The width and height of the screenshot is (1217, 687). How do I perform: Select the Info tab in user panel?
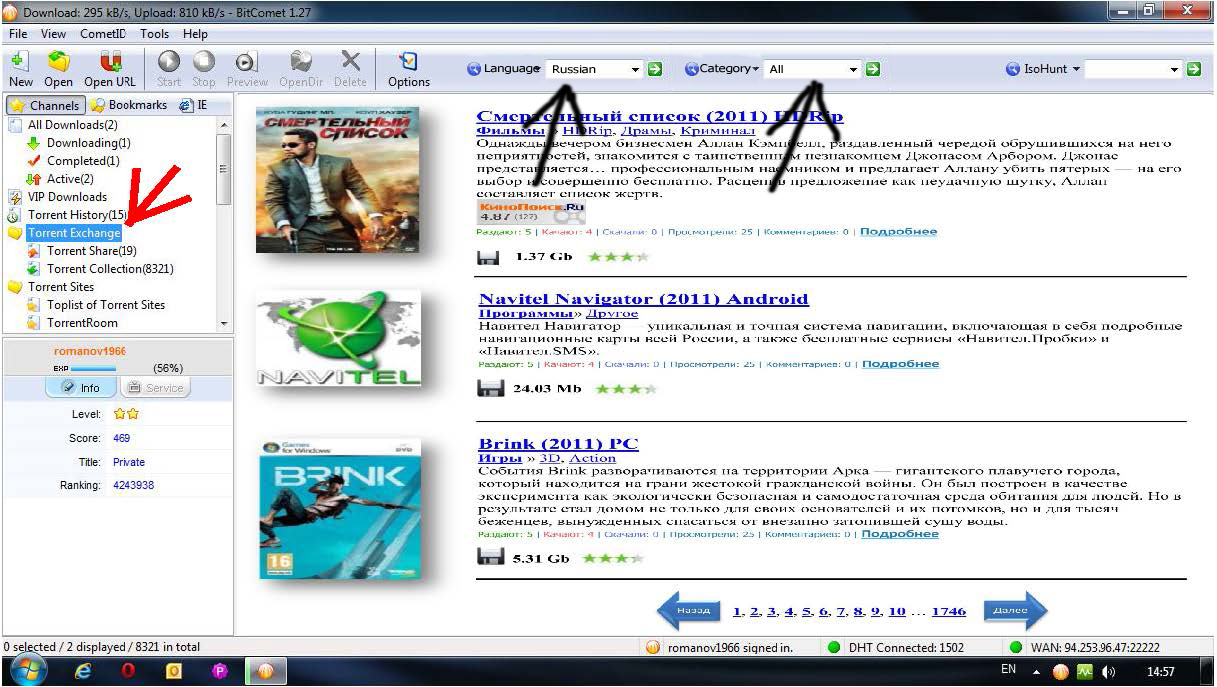tap(81, 387)
